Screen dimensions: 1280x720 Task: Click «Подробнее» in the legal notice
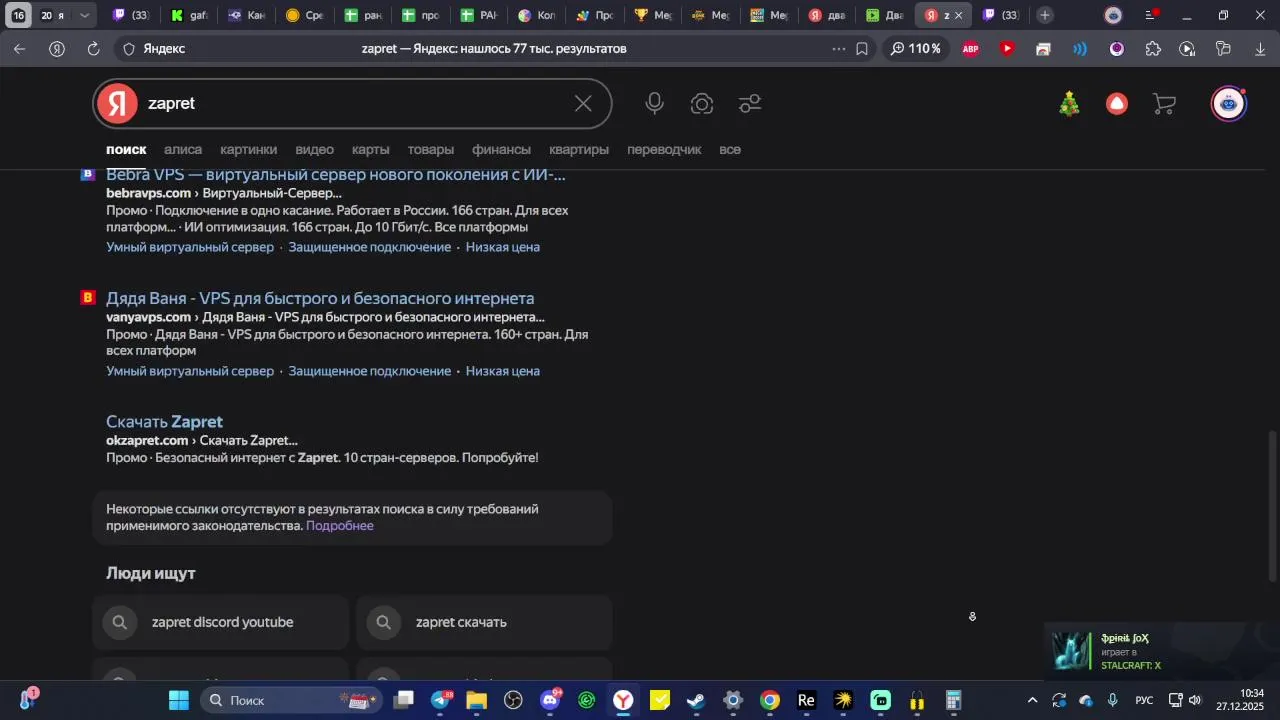click(340, 526)
